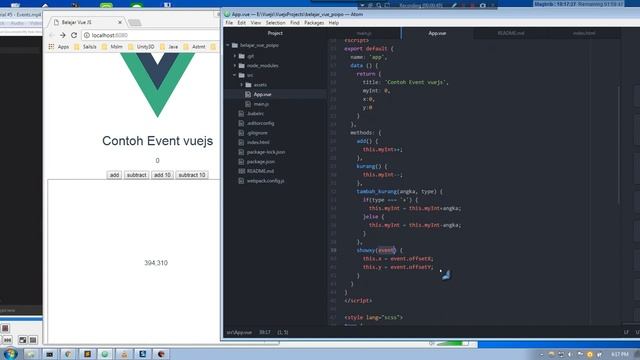This screenshot has width=640, height=360.
Task: Select the Project tree view tab
Action: pyautogui.click(x=275, y=33)
